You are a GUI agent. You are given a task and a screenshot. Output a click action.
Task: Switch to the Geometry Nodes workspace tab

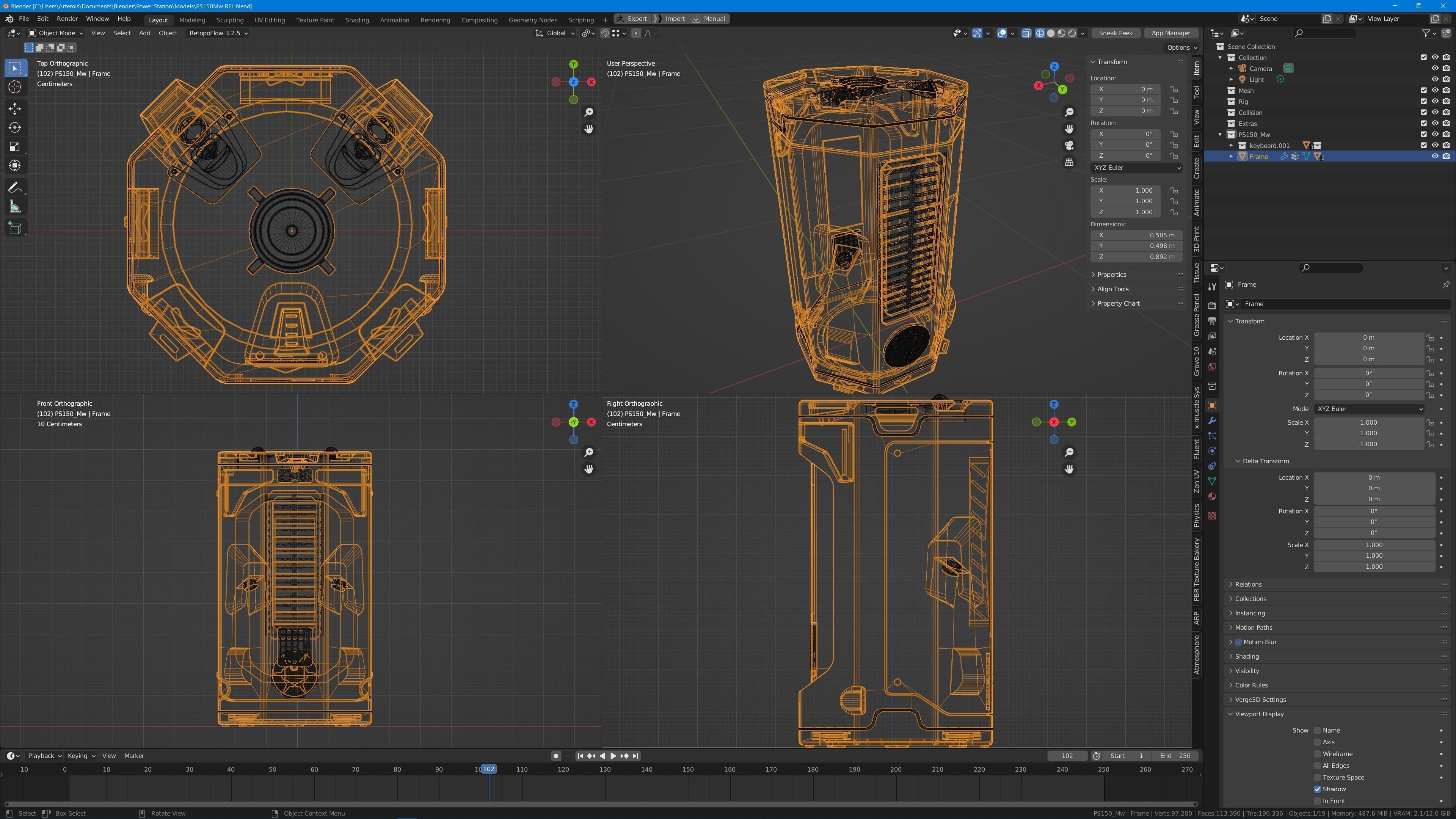point(532,20)
